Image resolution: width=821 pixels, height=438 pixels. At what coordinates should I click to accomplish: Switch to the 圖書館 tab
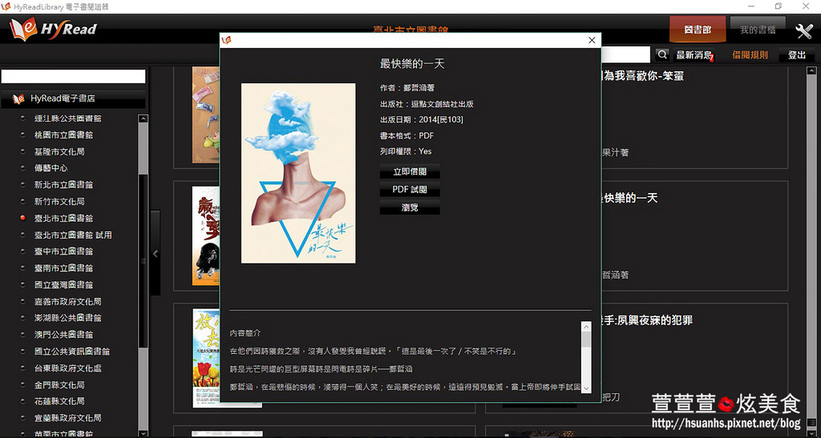pyautogui.click(x=697, y=30)
